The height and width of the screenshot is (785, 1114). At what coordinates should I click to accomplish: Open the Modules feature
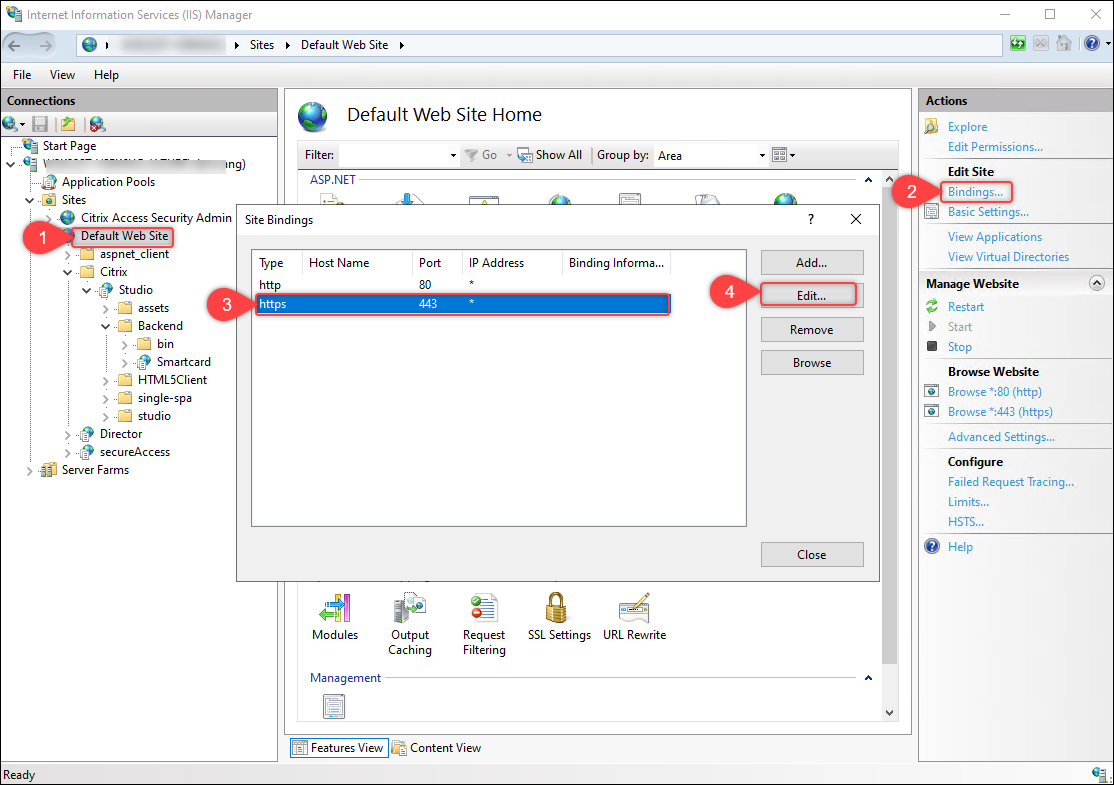pyautogui.click(x=335, y=615)
